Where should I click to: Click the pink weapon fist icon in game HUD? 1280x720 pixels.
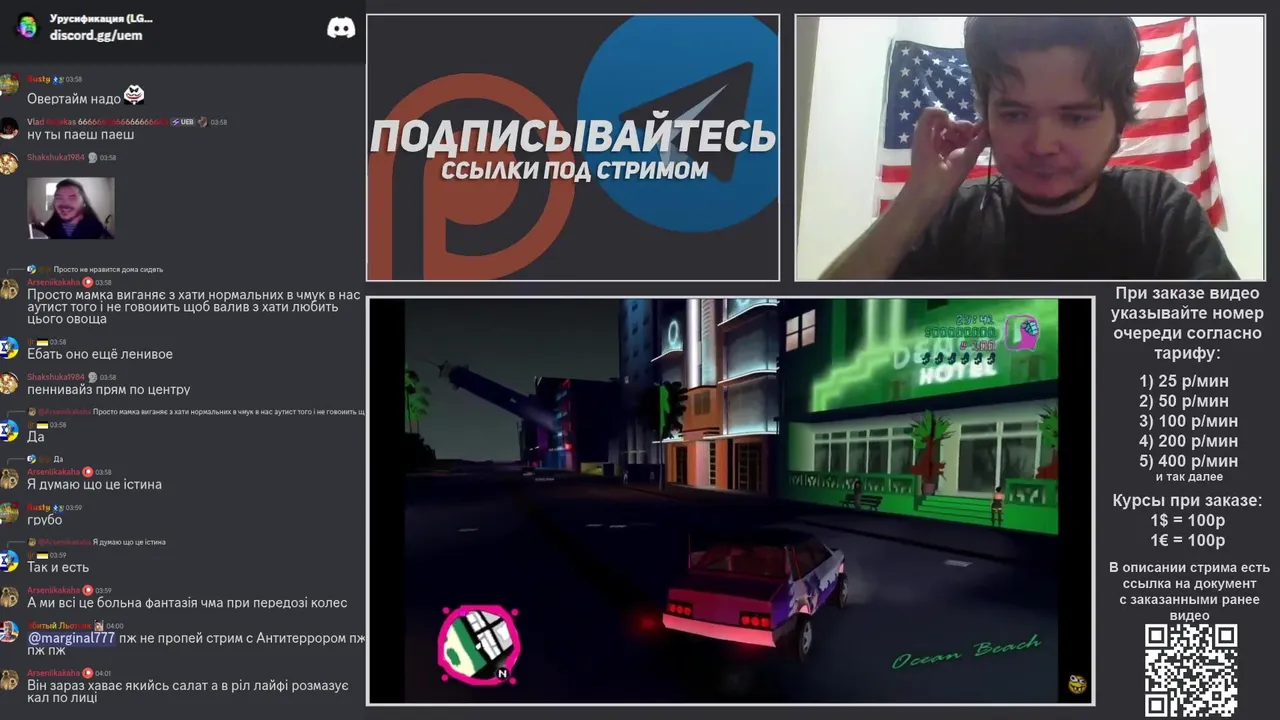(x=1020, y=331)
